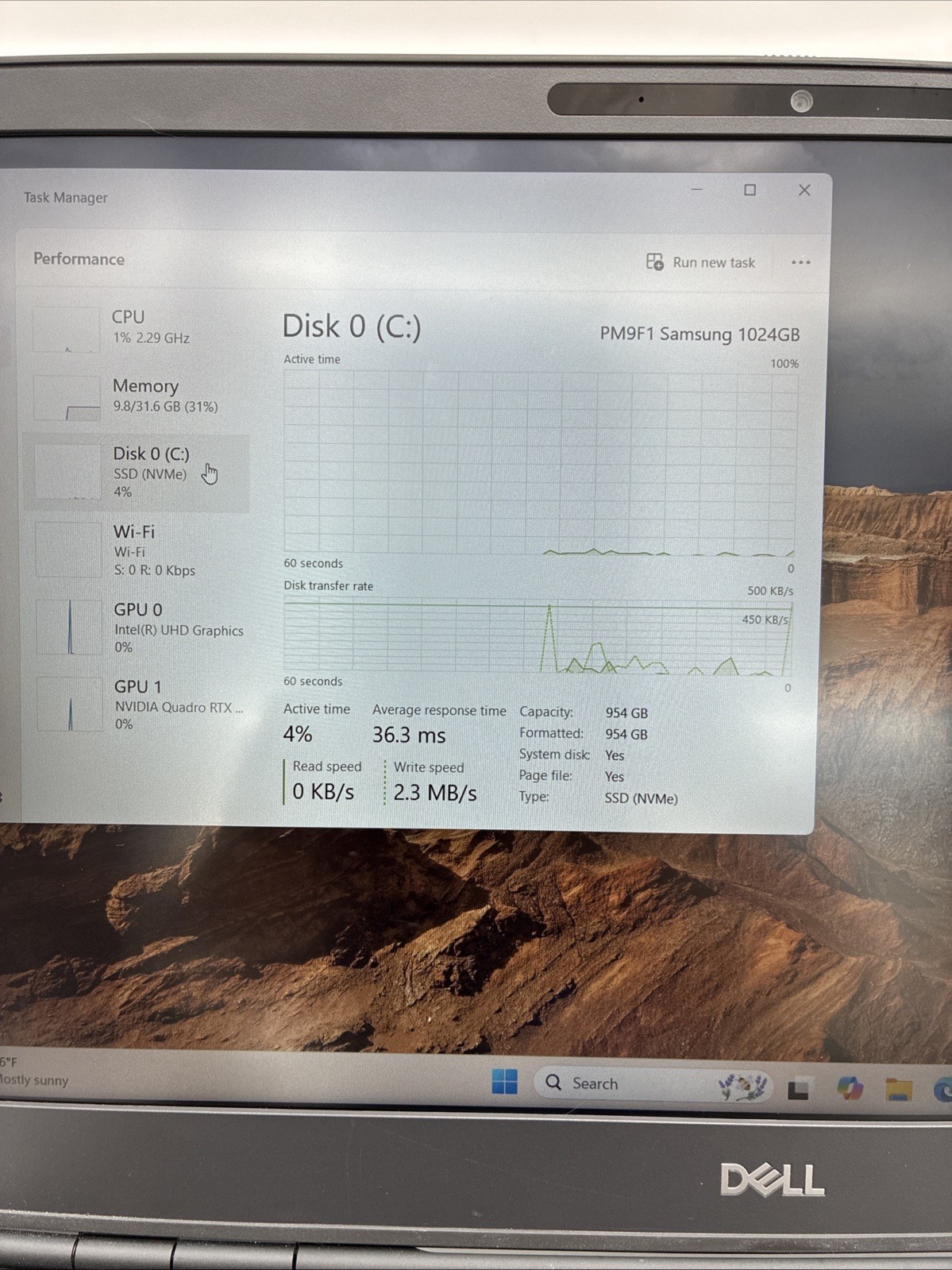The image size is (952, 1270).
Task: Open the three-dots more options menu
Action: coord(800,262)
